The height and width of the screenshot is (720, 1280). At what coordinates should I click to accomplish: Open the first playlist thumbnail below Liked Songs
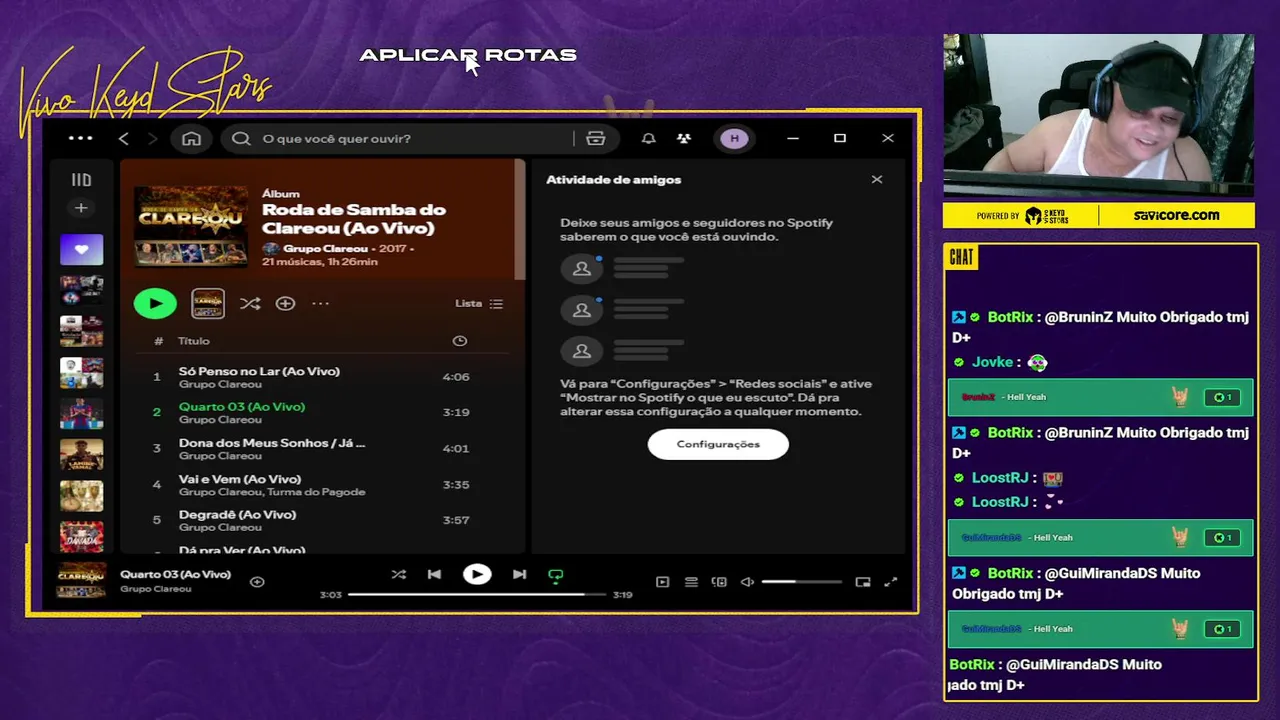[x=81, y=290]
